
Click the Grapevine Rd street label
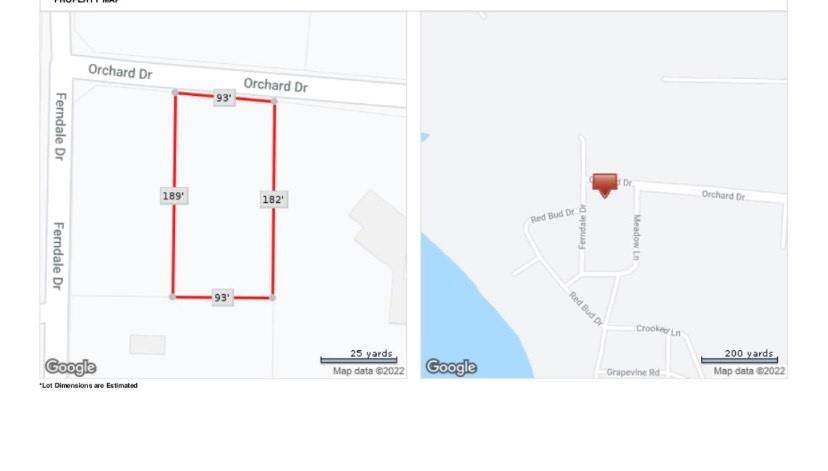pyautogui.click(x=633, y=372)
